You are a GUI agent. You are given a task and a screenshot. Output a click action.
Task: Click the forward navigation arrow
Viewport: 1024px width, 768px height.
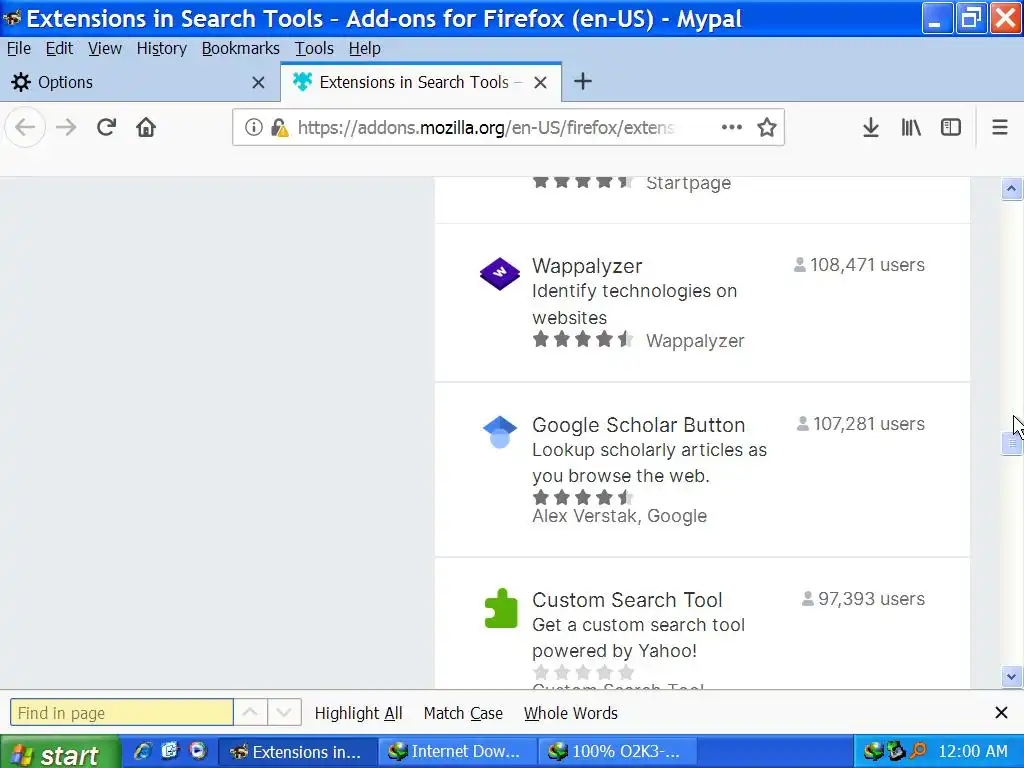point(66,127)
